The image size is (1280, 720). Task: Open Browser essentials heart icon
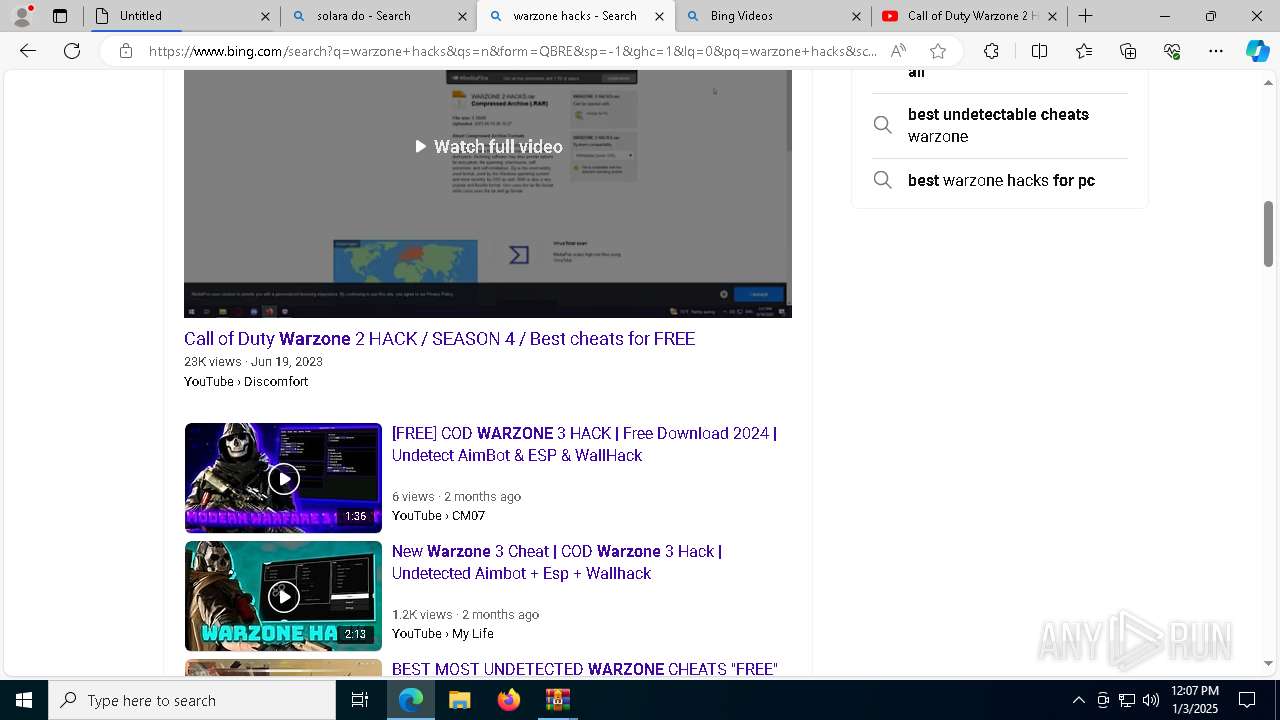[x=1172, y=51]
